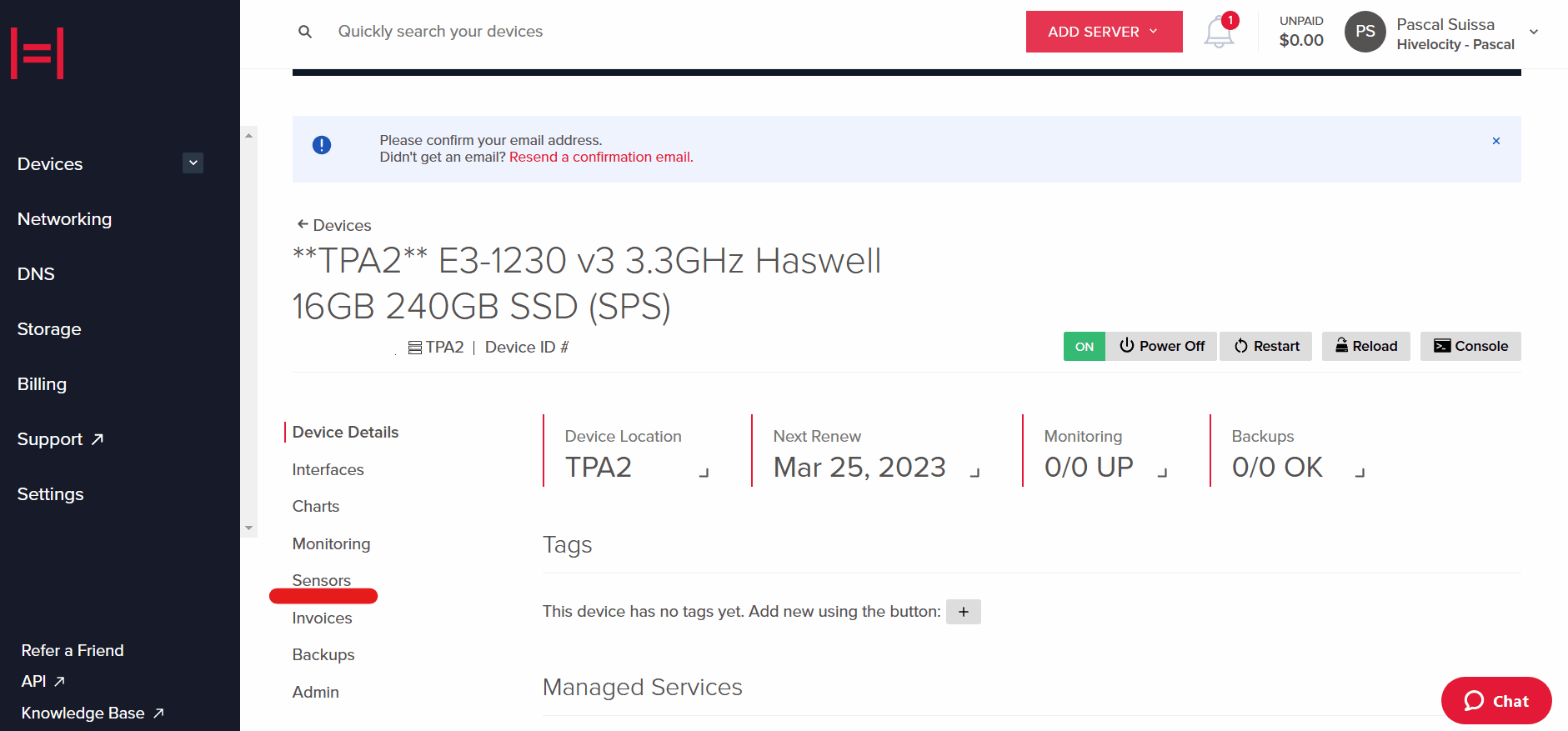
Task: Open the notifications bell icon
Action: click(1219, 32)
